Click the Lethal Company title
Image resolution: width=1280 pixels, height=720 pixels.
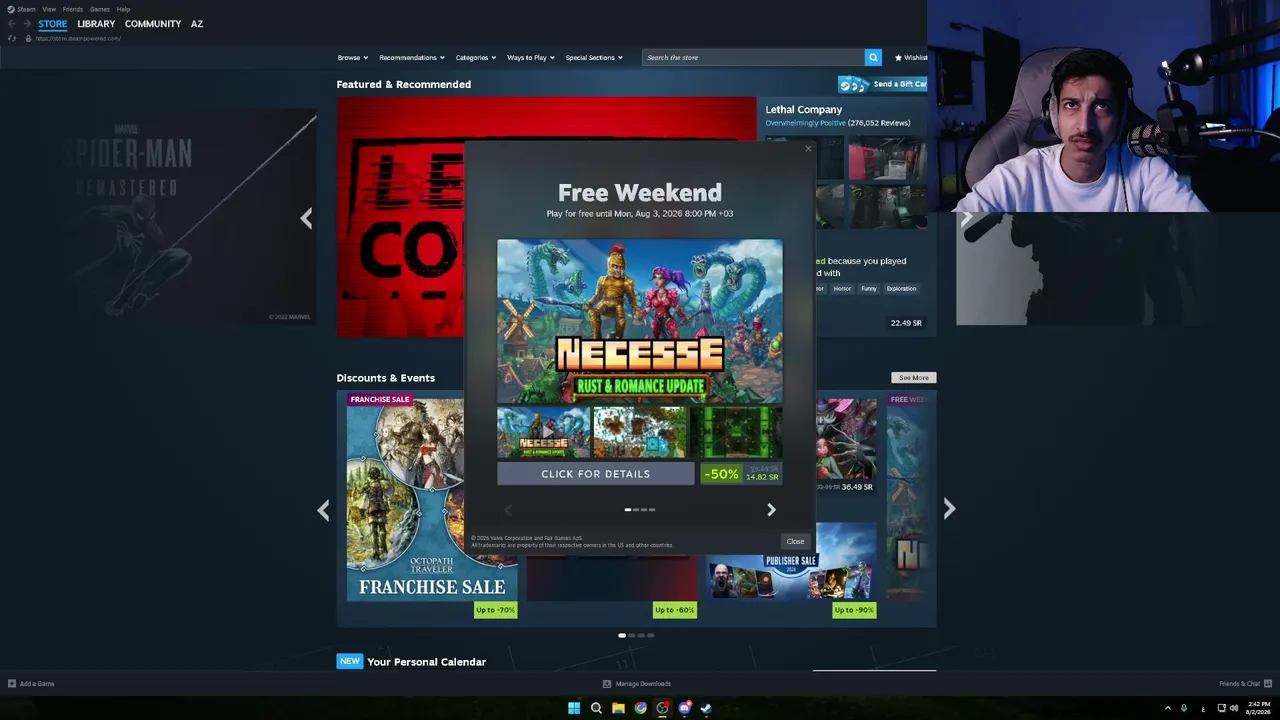pos(804,110)
